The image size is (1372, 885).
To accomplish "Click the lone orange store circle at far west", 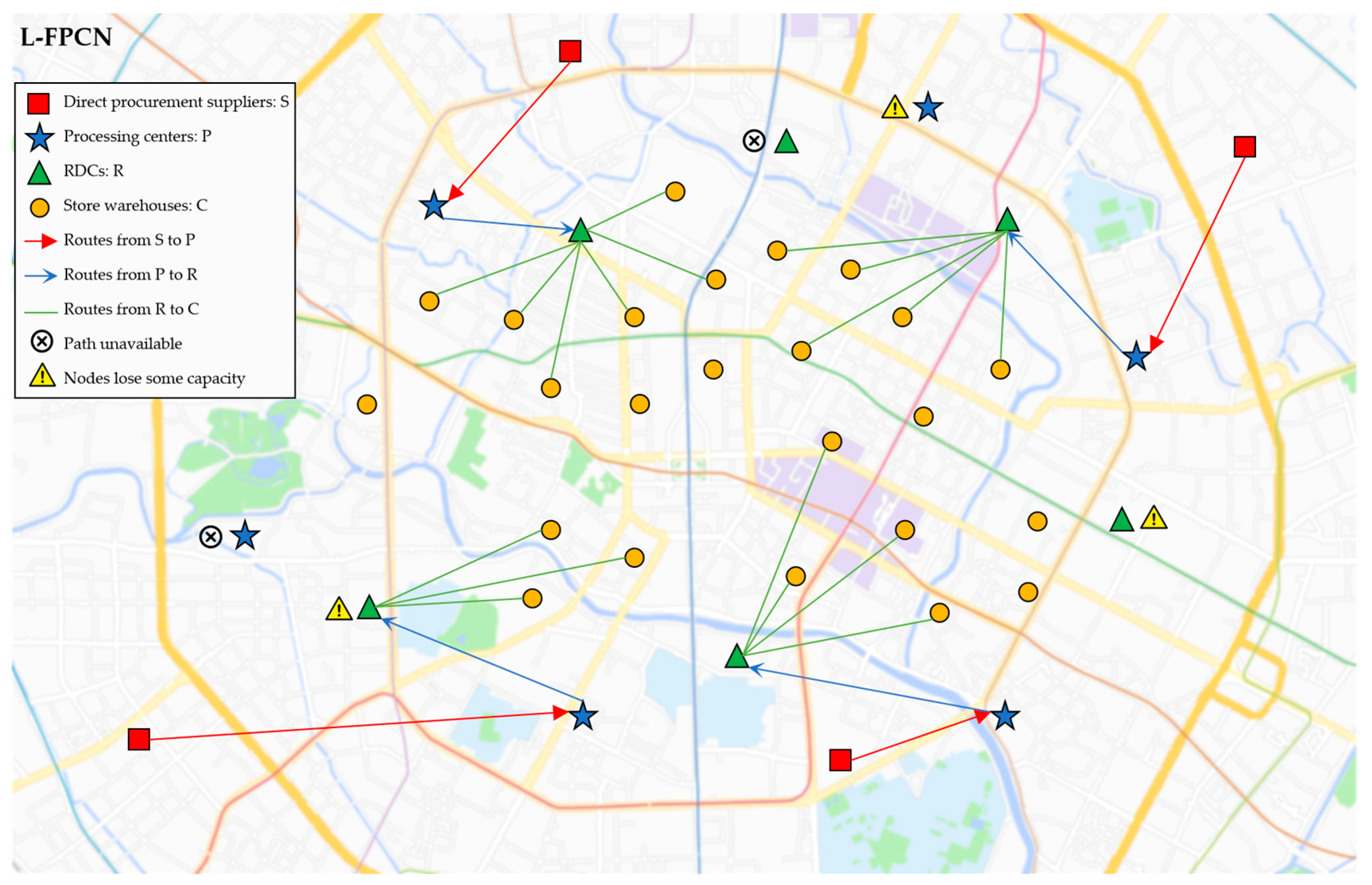I will tap(367, 404).
